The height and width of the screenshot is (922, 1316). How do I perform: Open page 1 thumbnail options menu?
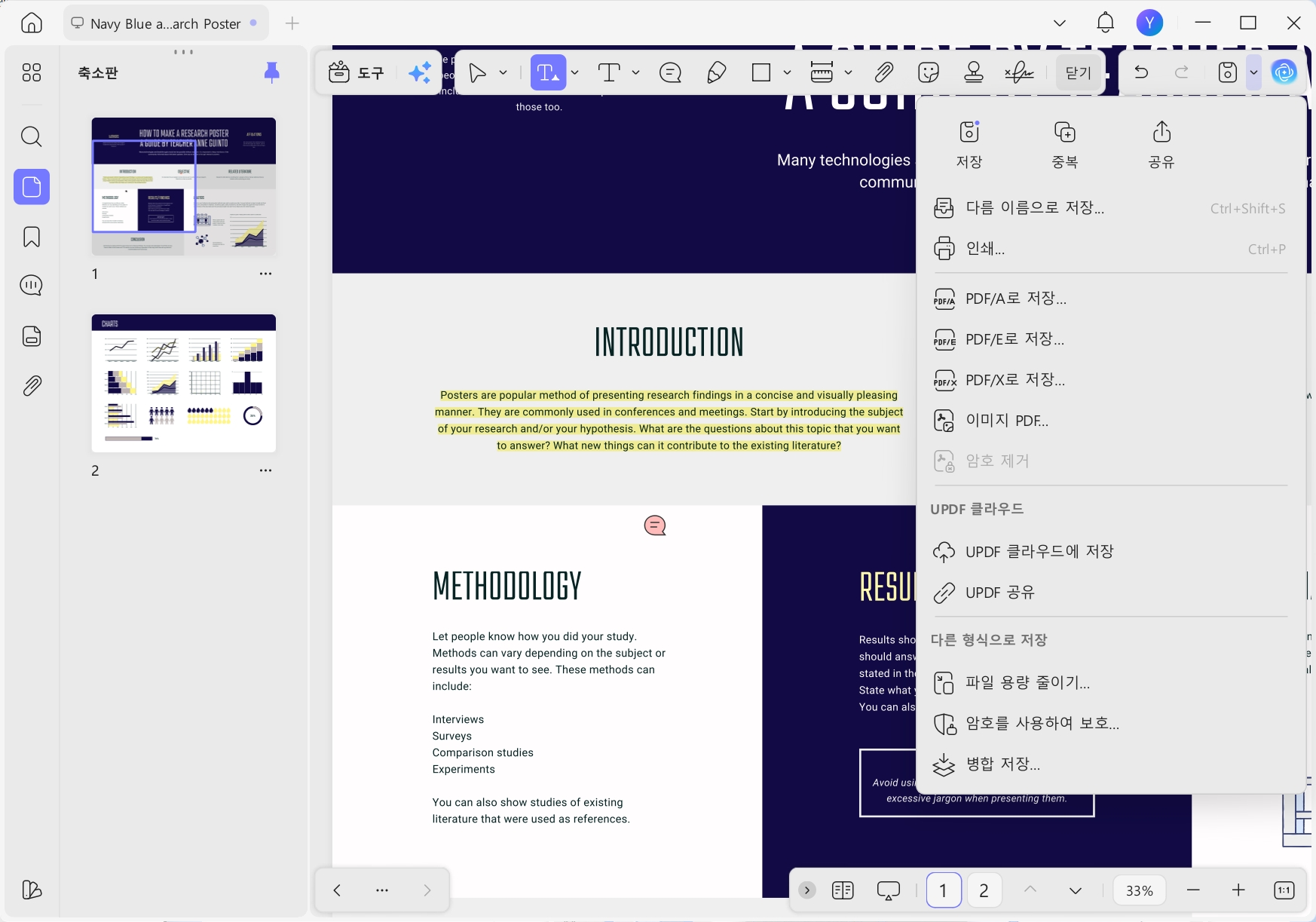[265, 274]
